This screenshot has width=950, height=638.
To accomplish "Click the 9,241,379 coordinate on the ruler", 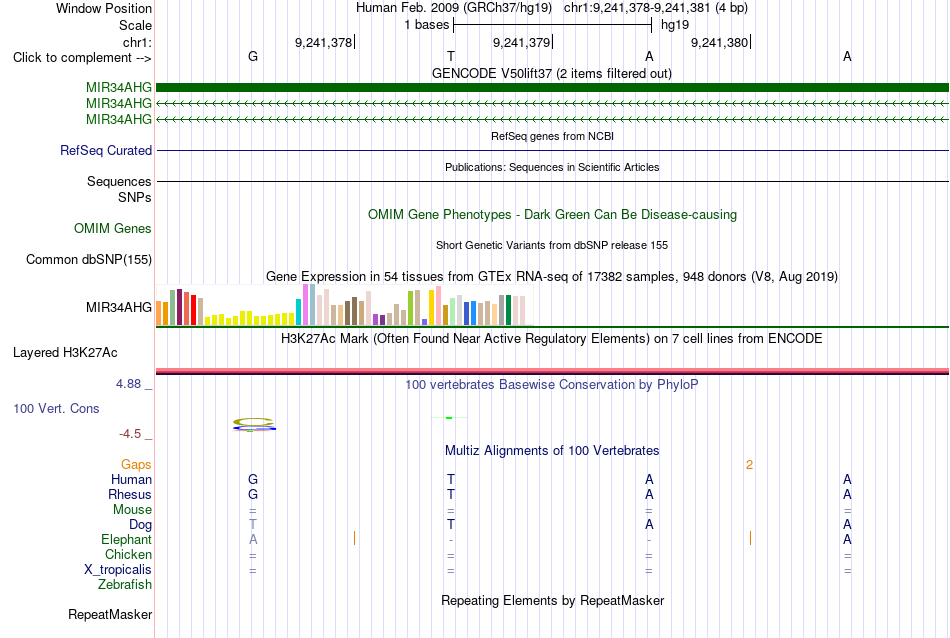I will [x=522, y=42].
